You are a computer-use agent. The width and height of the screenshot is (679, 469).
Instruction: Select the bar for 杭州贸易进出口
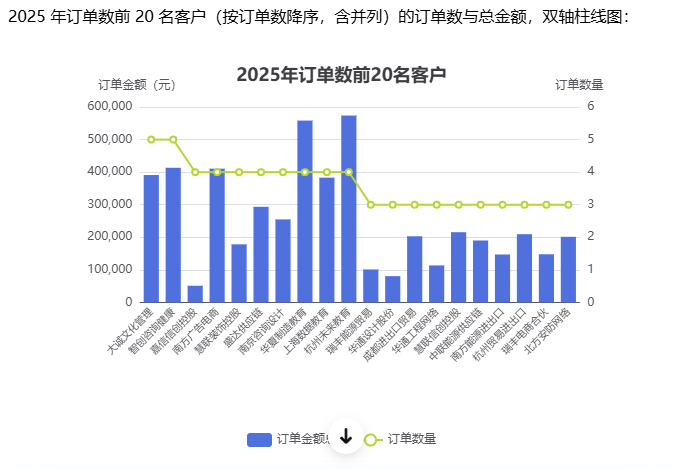pos(524,268)
